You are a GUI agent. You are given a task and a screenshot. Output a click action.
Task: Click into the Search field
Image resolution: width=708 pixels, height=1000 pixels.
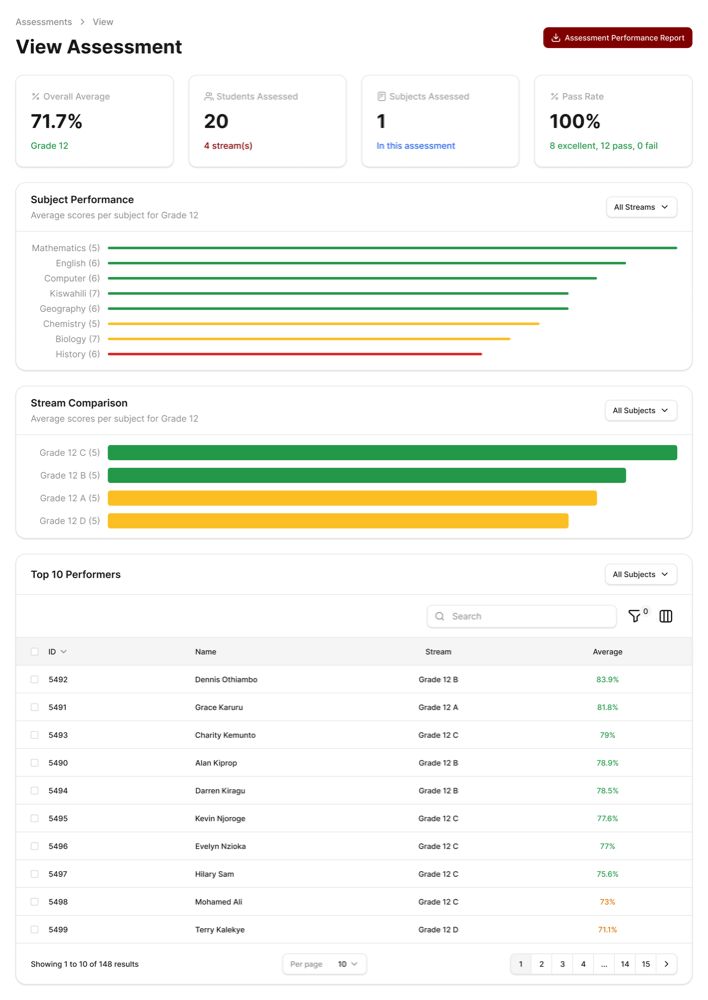tap(522, 616)
